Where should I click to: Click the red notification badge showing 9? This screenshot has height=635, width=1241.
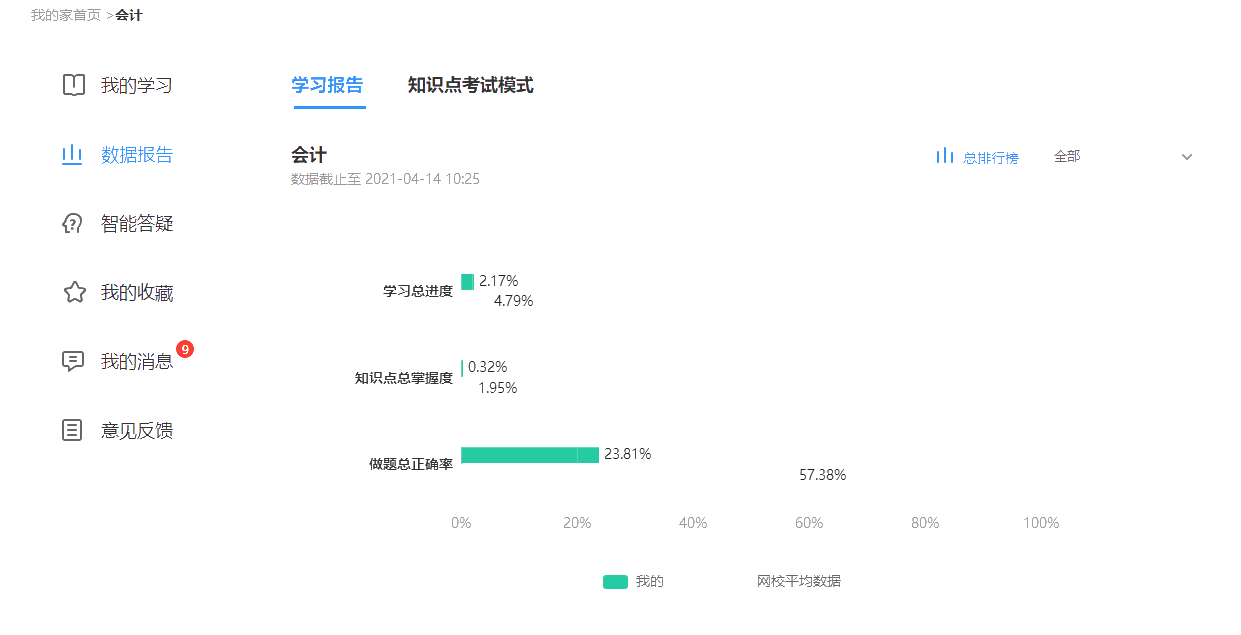(185, 349)
